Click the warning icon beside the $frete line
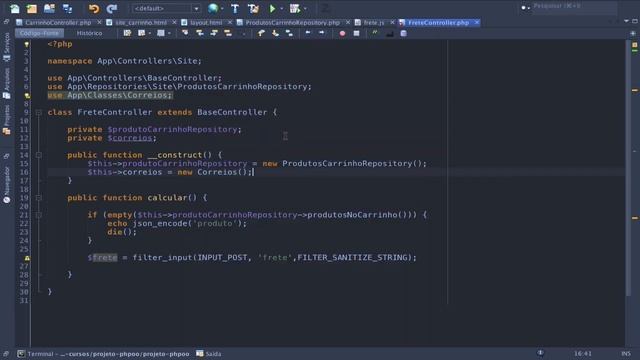The width and height of the screenshot is (640, 360). pos(27,258)
